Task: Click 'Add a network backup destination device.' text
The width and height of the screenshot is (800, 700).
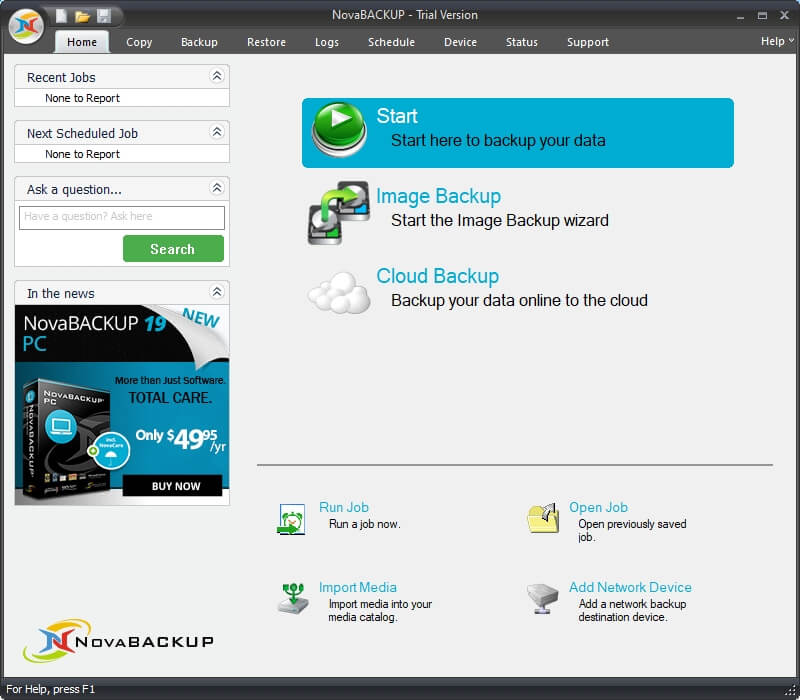Action: click(632, 611)
